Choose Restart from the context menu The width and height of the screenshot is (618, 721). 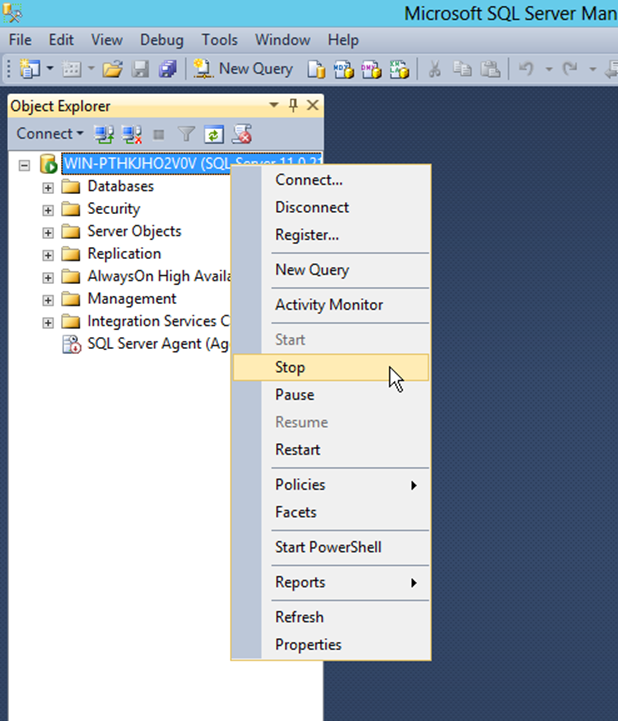pyautogui.click(x=298, y=450)
